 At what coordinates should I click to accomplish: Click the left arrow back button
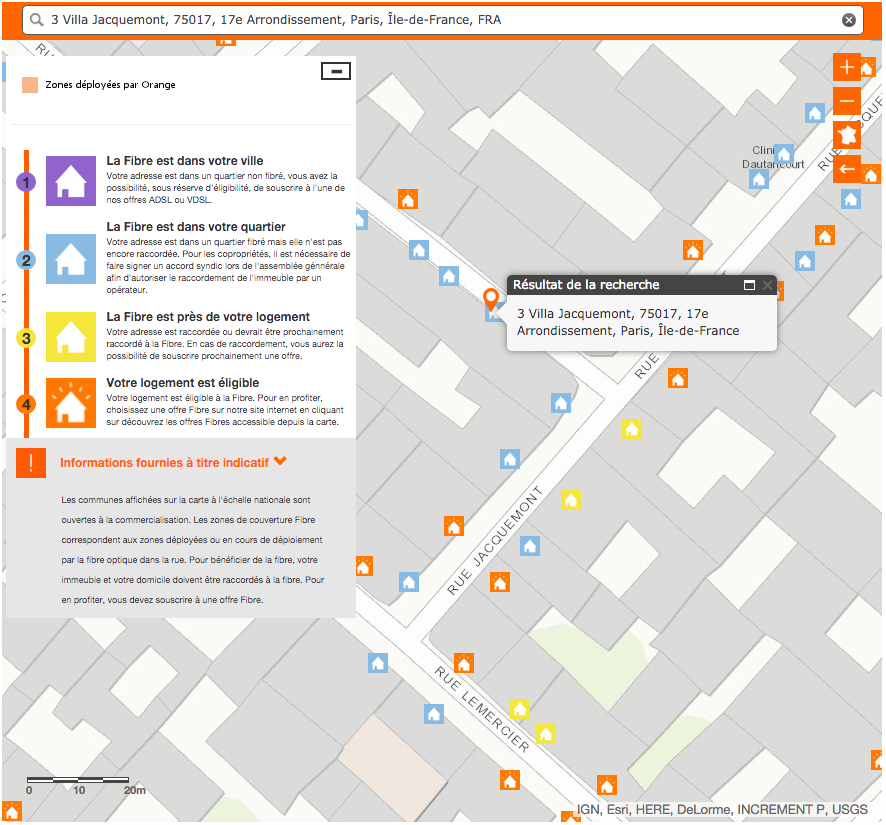tap(847, 168)
